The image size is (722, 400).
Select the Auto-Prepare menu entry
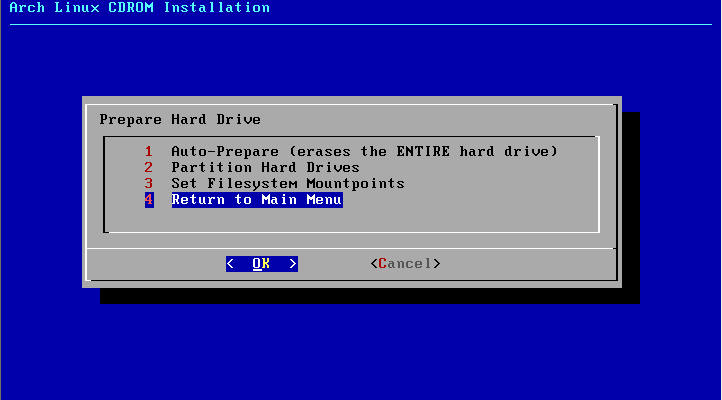[364, 151]
